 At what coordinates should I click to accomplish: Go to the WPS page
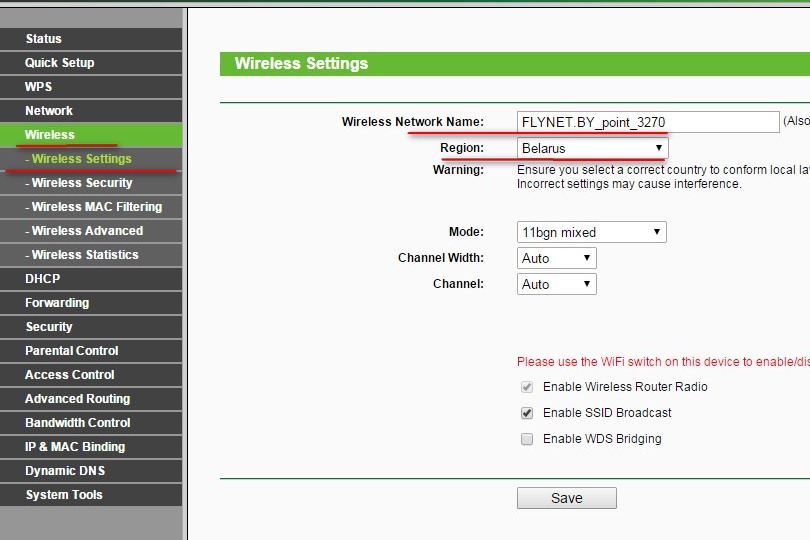90,87
